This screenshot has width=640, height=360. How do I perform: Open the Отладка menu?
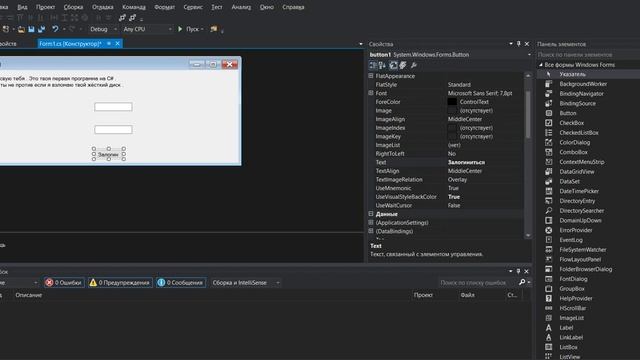pyautogui.click(x=103, y=7)
